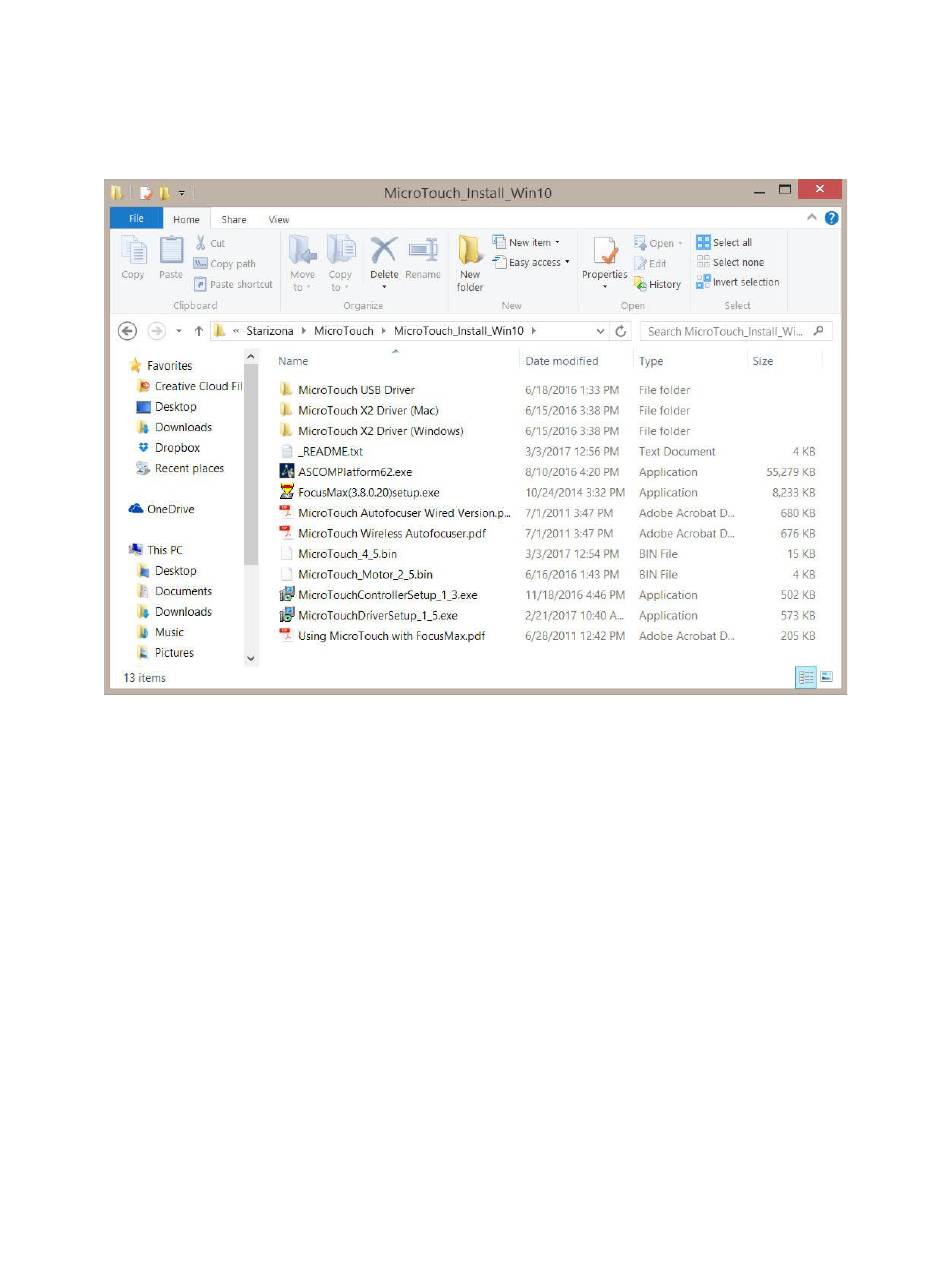Screen dimensions: 950x1284
Task: Open the View ribbon tab
Action: tap(279, 219)
